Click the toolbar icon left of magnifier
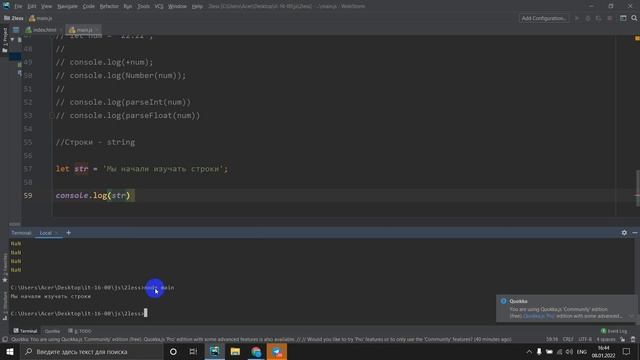Viewport: 640px width, 360px height. click(x=623, y=18)
